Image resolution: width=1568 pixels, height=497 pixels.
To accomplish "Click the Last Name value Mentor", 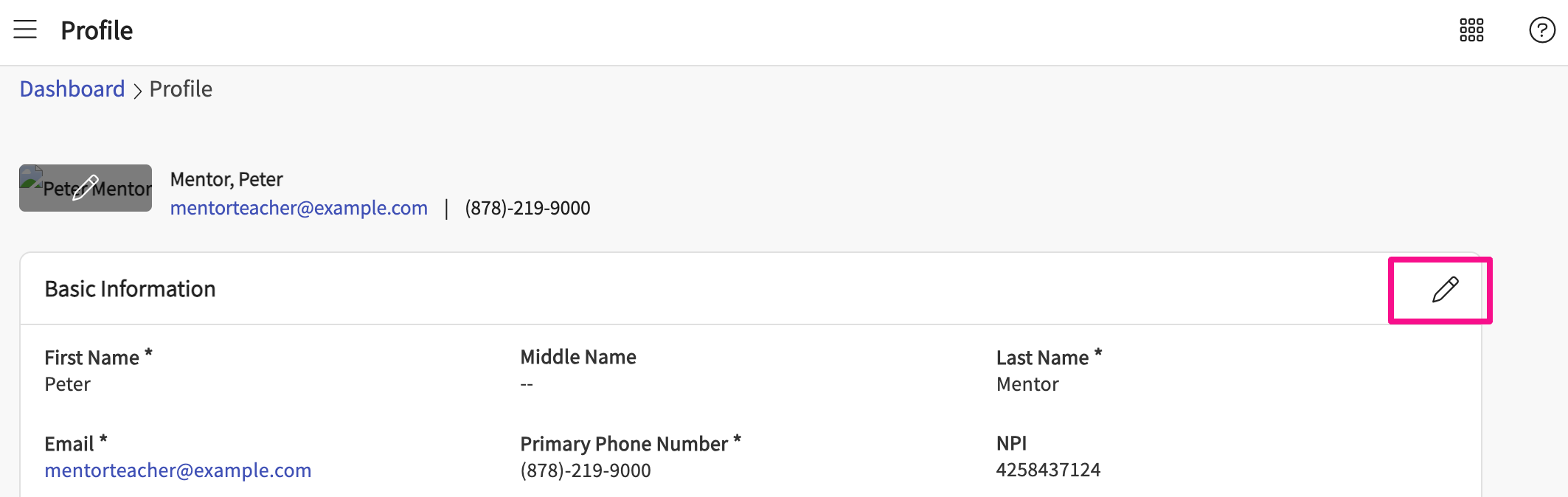I will click(x=1027, y=384).
